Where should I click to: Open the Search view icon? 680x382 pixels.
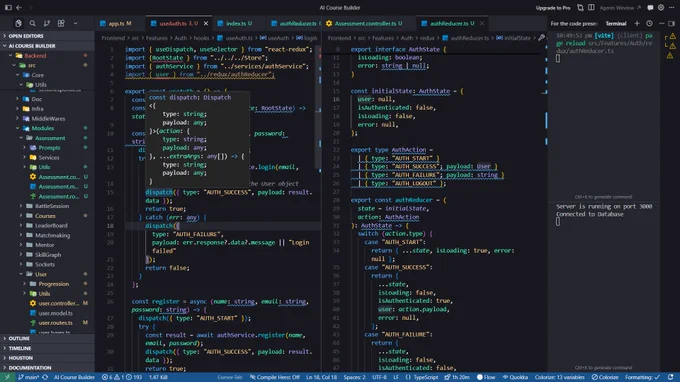tap(33, 23)
